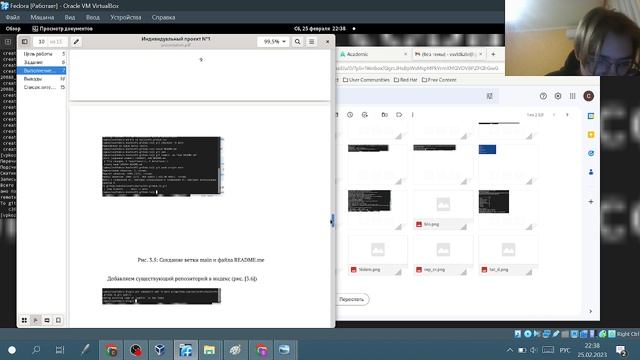The image size is (640, 360).
Task: Open the 'Справка' VirtualBox menu
Action: (x=163, y=18)
